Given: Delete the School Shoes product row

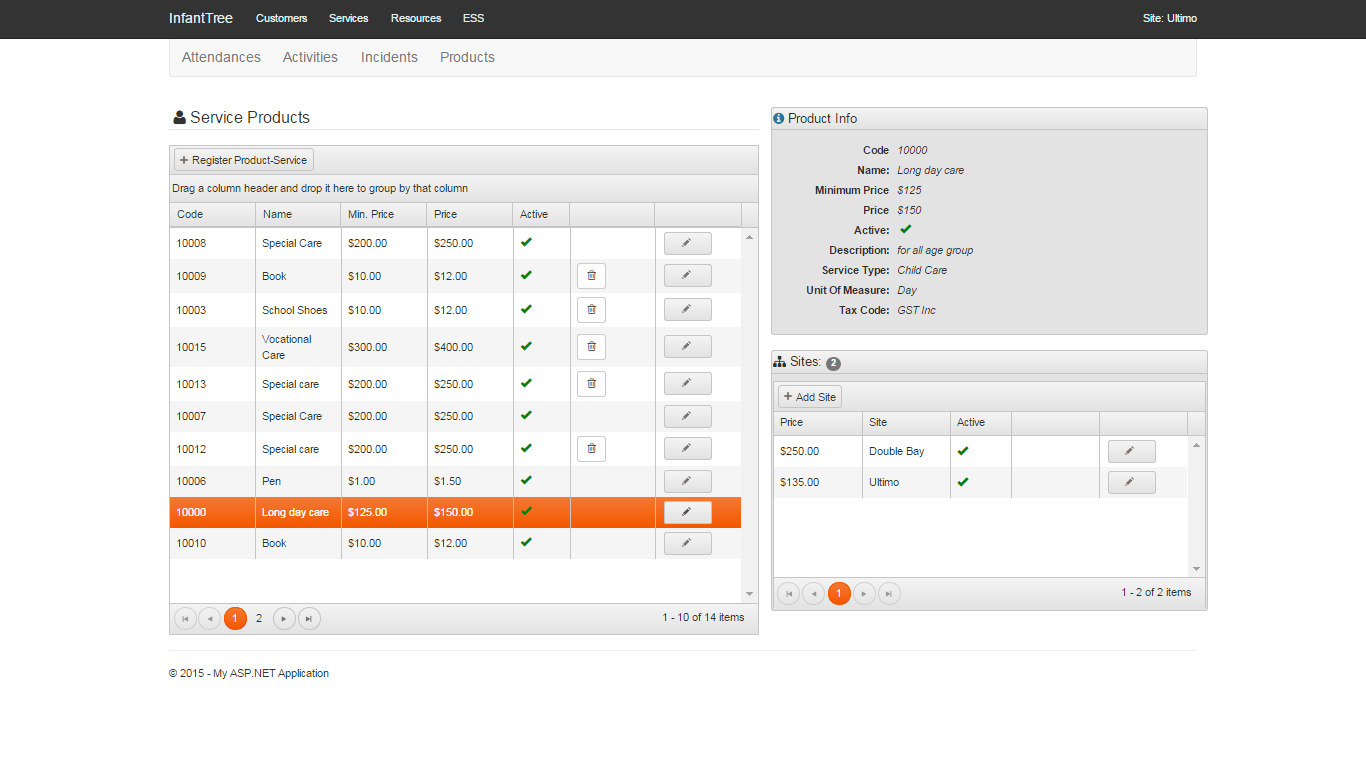Looking at the screenshot, I should pos(591,310).
